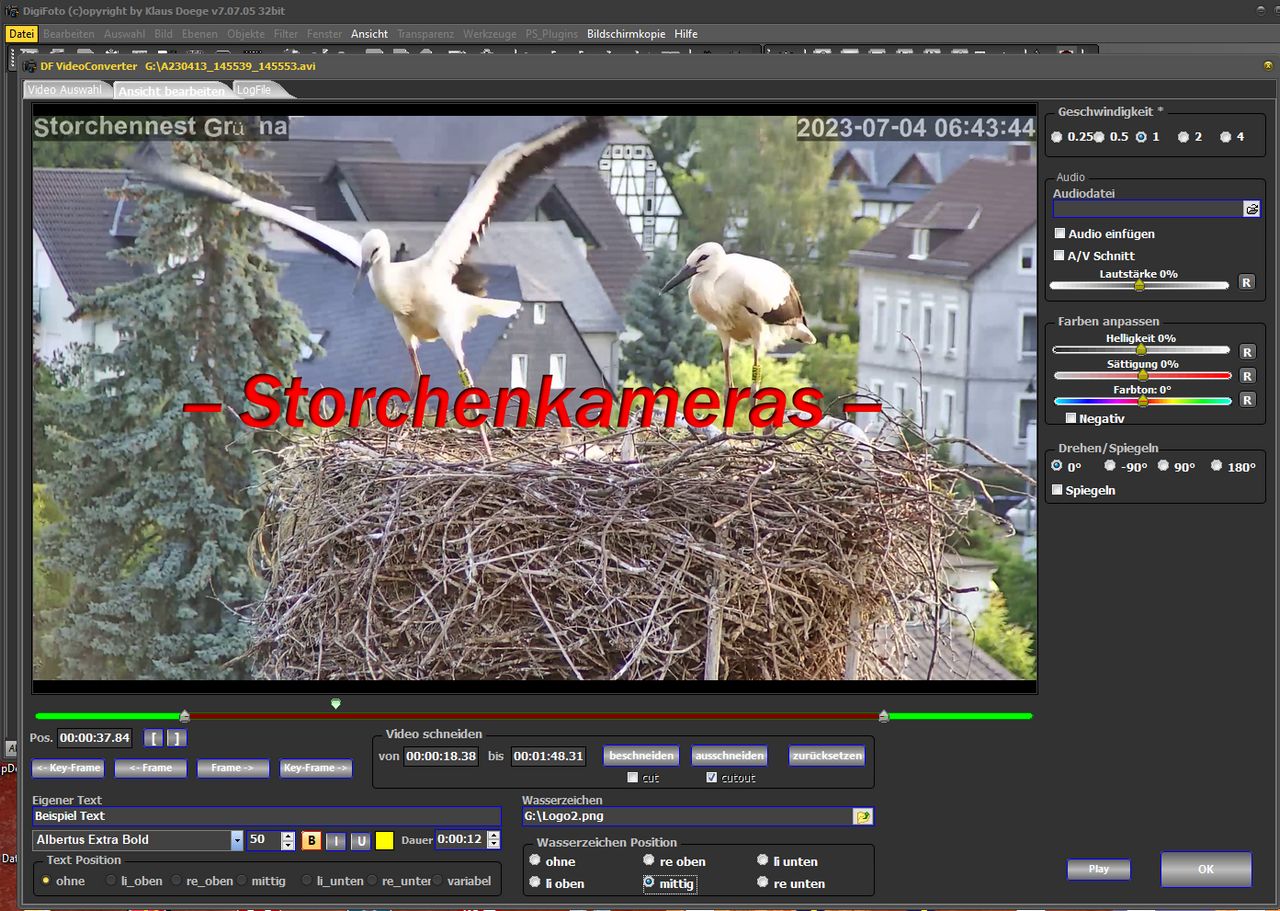Open the Bildschirmkopie menu
1280x911 pixels.
[626, 34]
